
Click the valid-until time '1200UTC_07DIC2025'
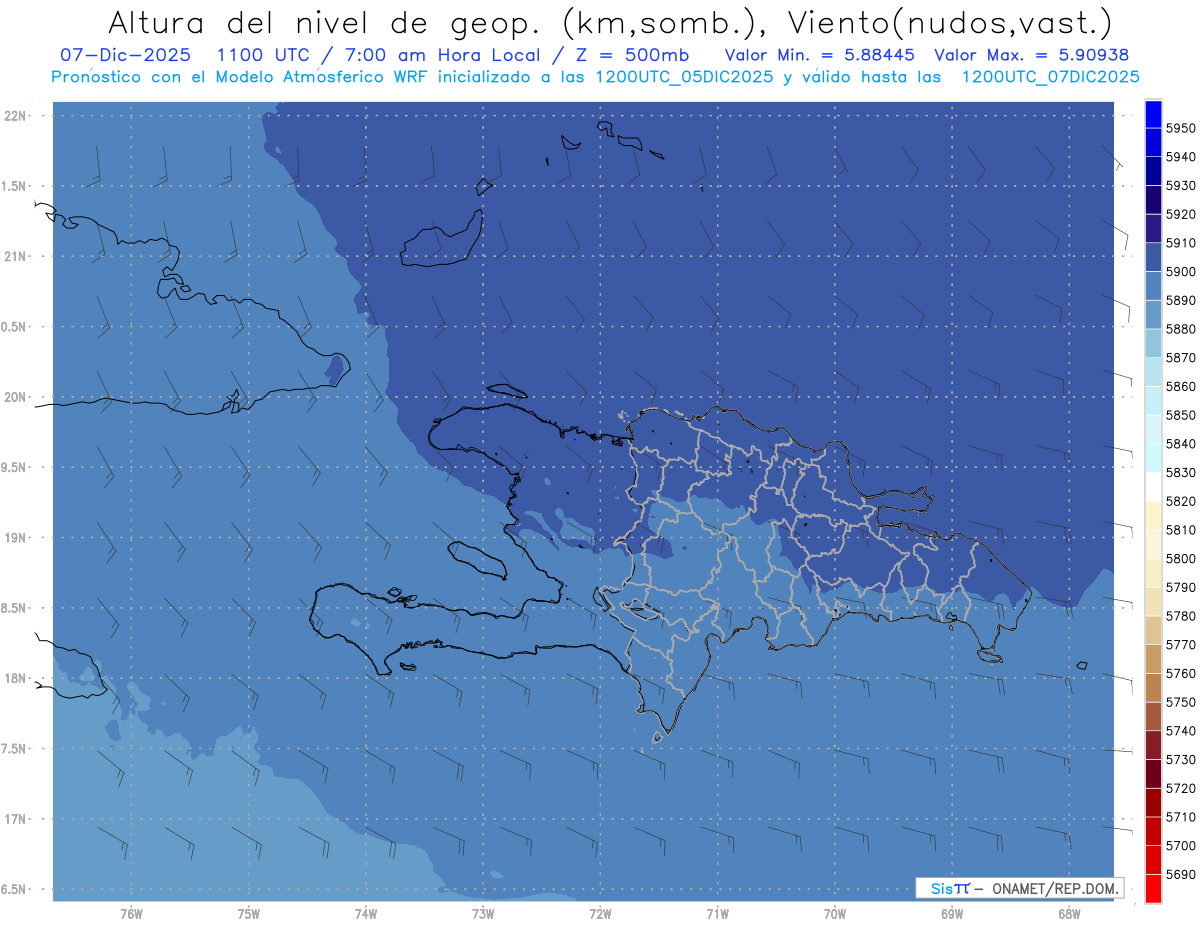(1050, 76)
